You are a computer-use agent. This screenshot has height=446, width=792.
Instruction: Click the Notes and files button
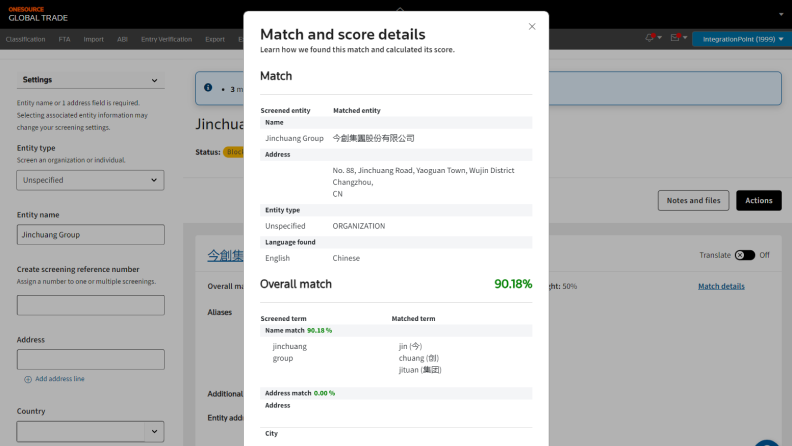[x=693, y=200]
